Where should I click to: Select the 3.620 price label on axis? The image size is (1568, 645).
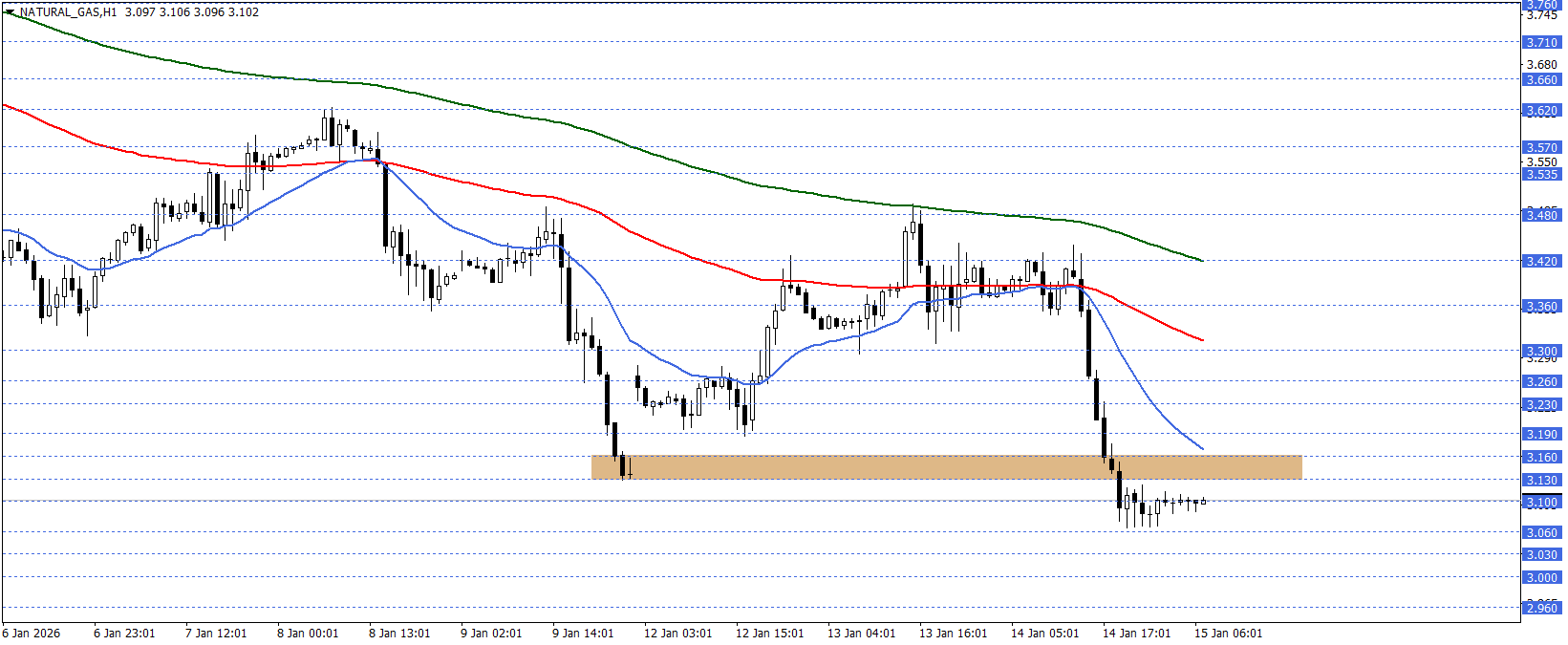click(x=1540, y=111)
